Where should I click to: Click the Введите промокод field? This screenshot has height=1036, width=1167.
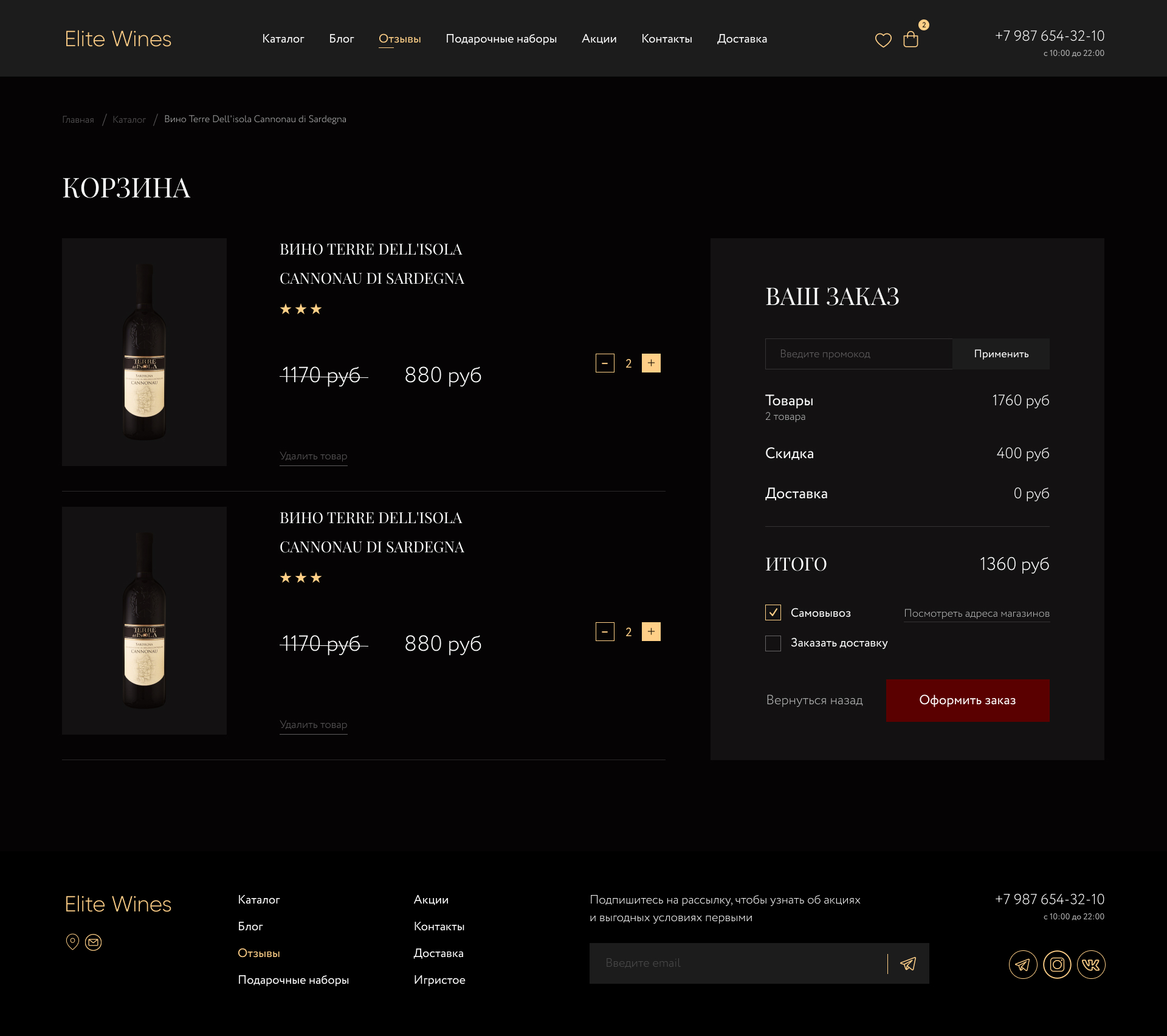coord(859,354)
